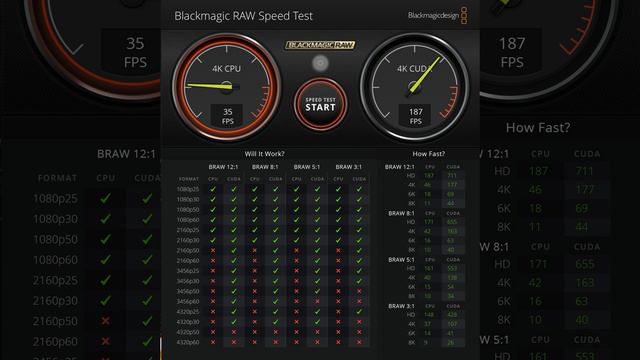Click the 'How Fast?' heading in front window
This screenshot has height=360, width=640.
click(x=429, y=154)
